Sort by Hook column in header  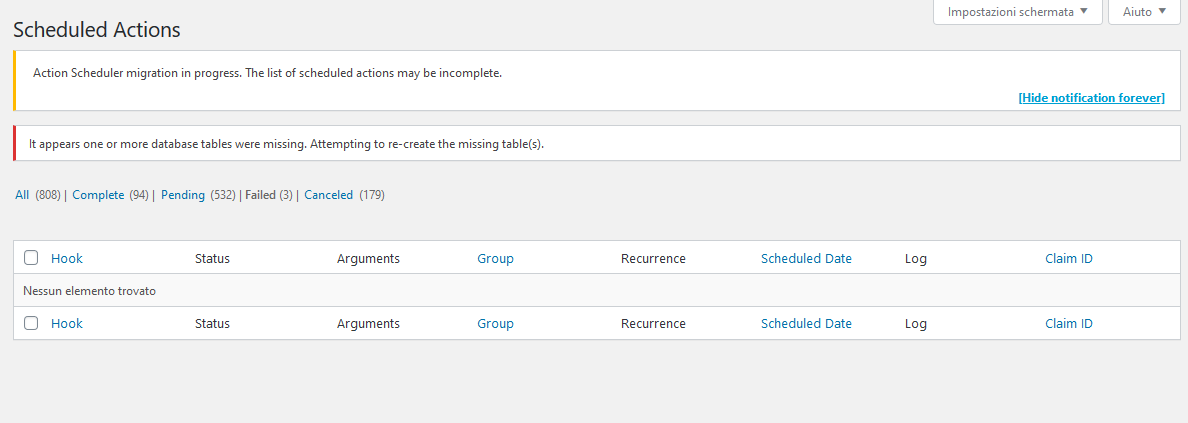tap(67, 259)
